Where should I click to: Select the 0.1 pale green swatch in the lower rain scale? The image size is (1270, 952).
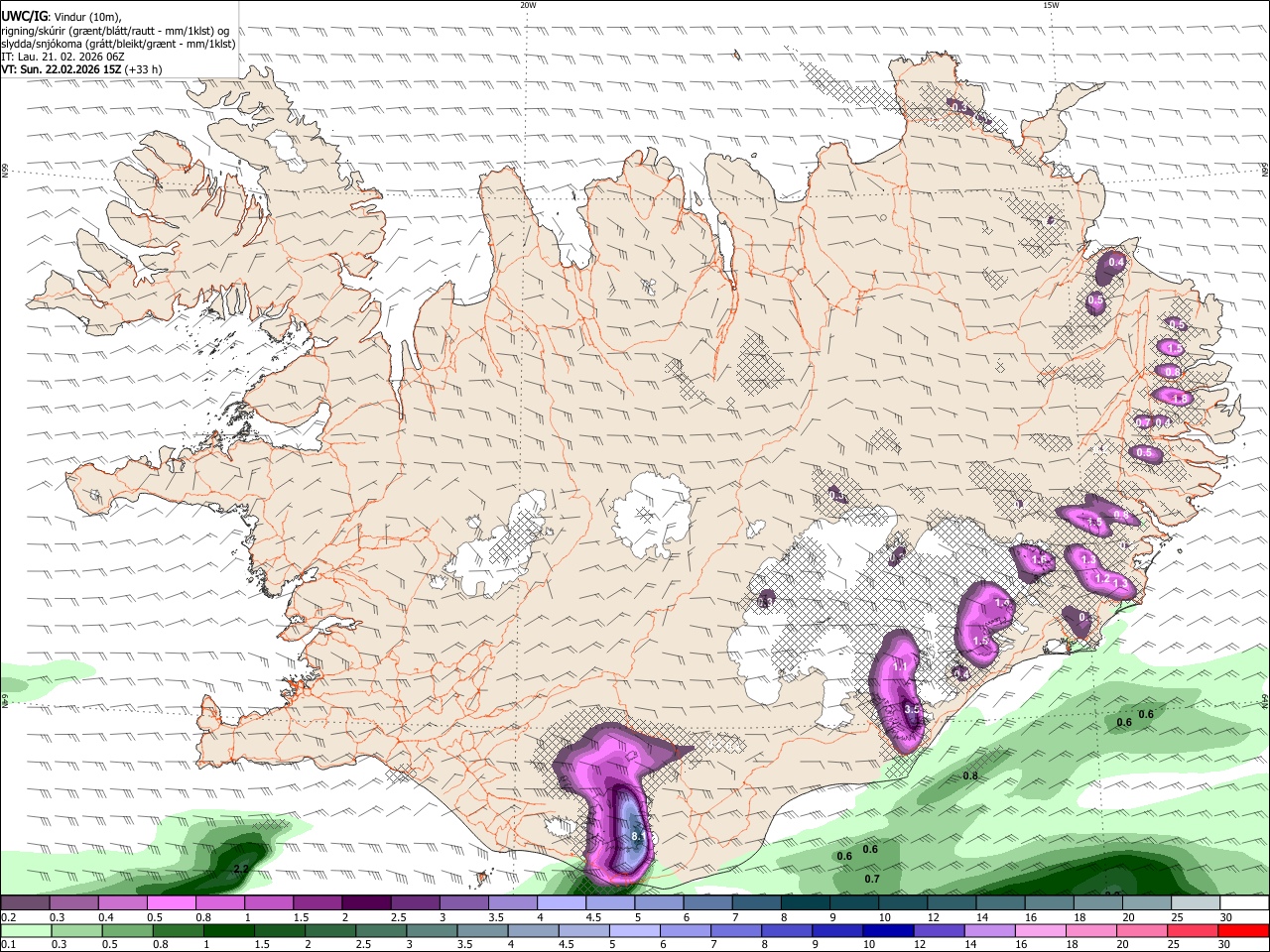(26, 931)
